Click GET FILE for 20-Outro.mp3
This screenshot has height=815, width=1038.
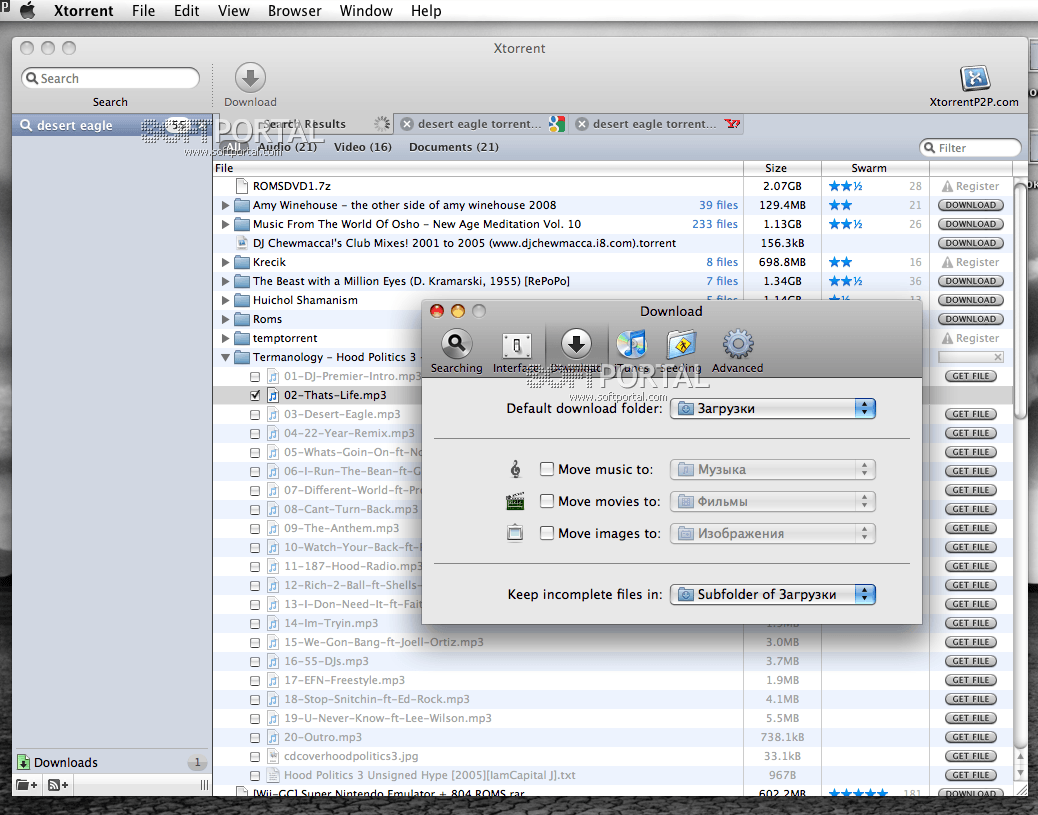(x=970, y=737)
